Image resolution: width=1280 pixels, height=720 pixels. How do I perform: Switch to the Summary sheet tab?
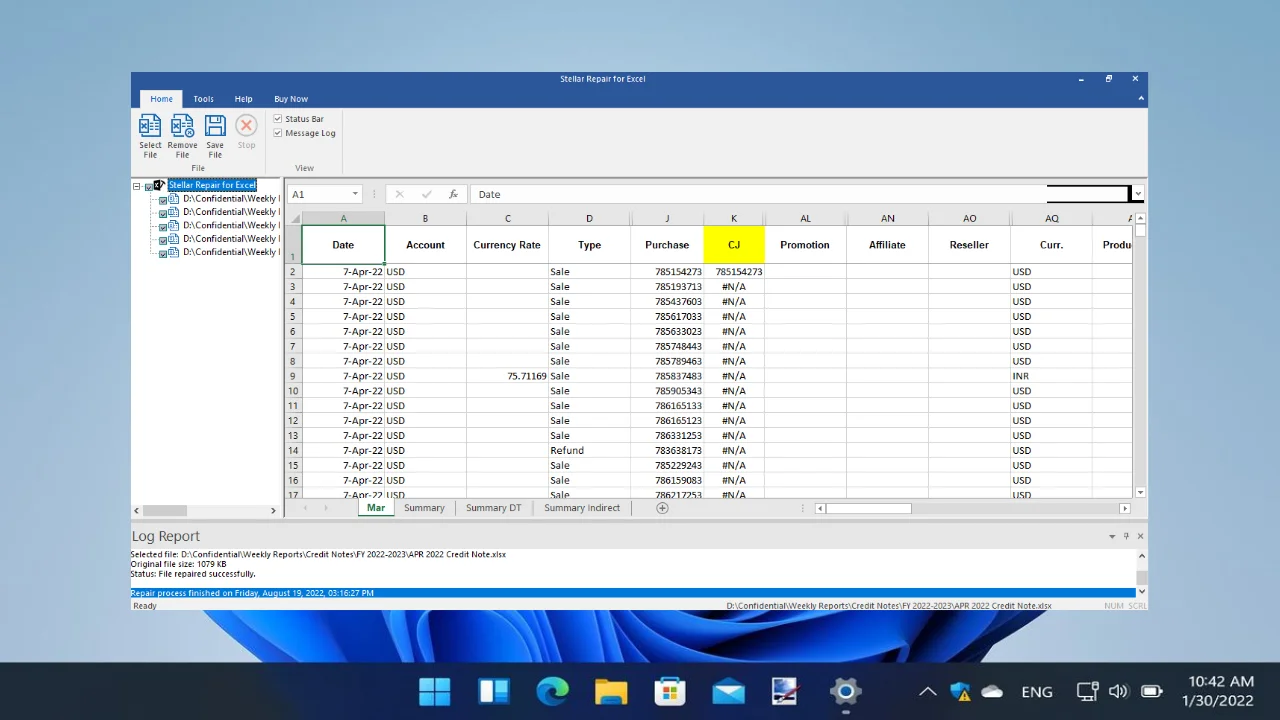tap(424, 508)
